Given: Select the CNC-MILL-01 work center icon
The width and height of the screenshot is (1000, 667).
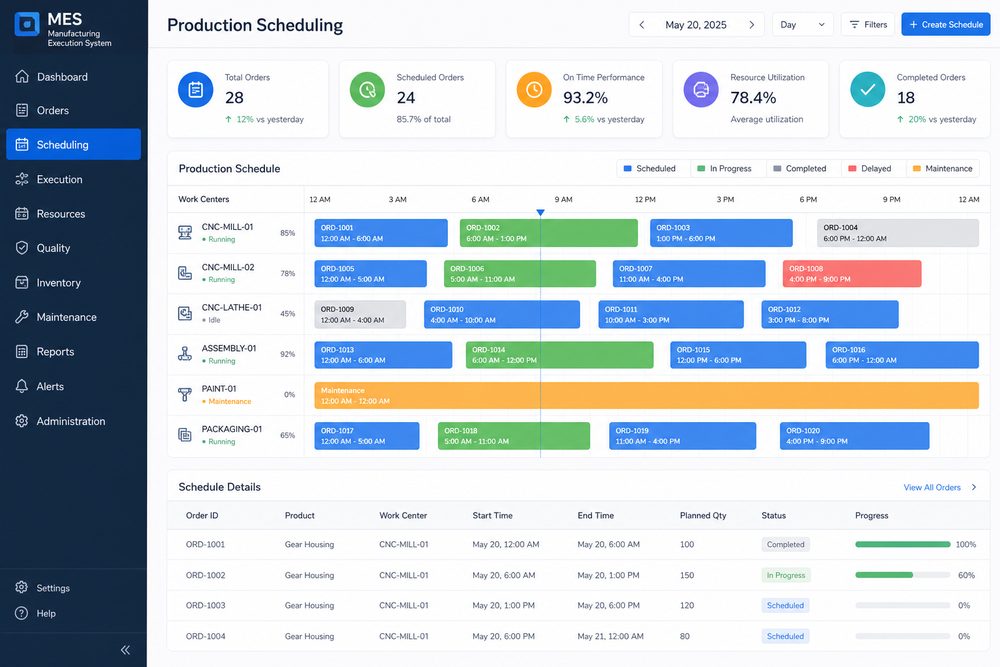Looking at the screenshot, I should point(185,233).
